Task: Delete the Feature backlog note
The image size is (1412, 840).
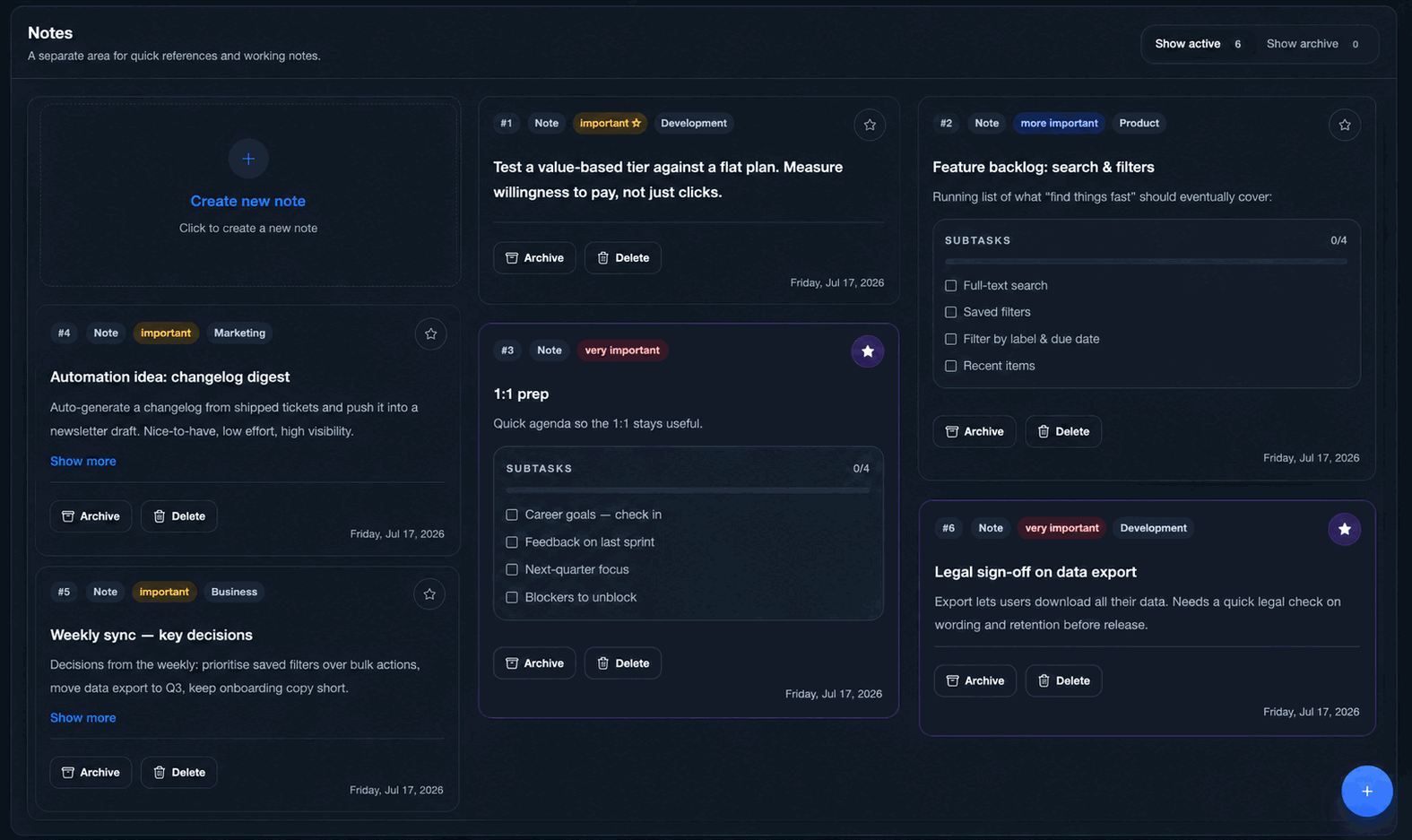Action: pos(1063,431)
